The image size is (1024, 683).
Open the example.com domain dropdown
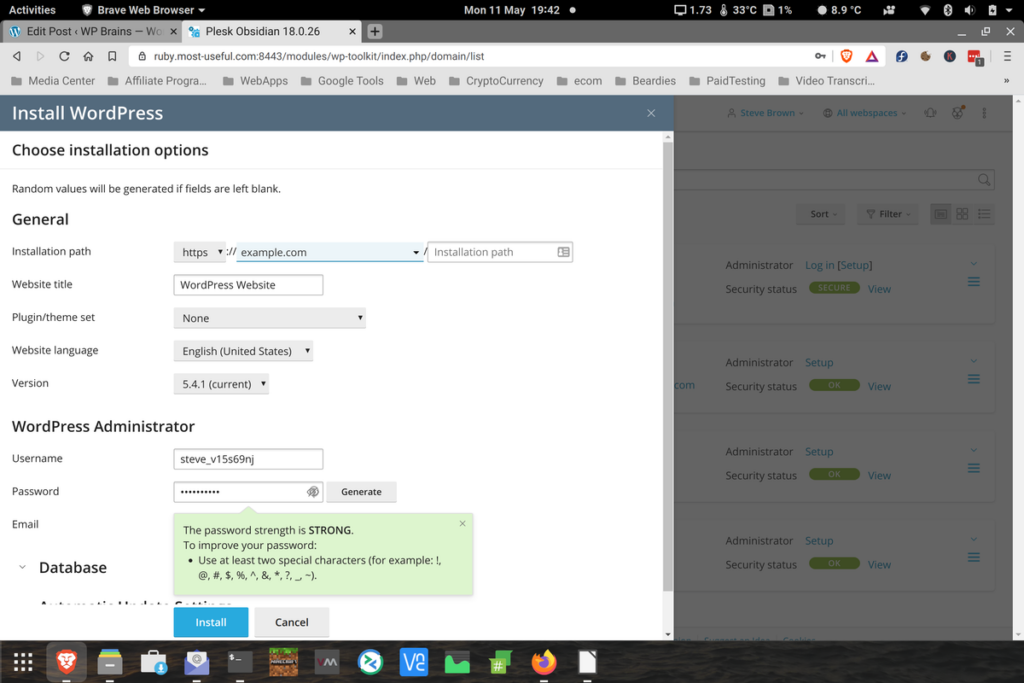330,252
